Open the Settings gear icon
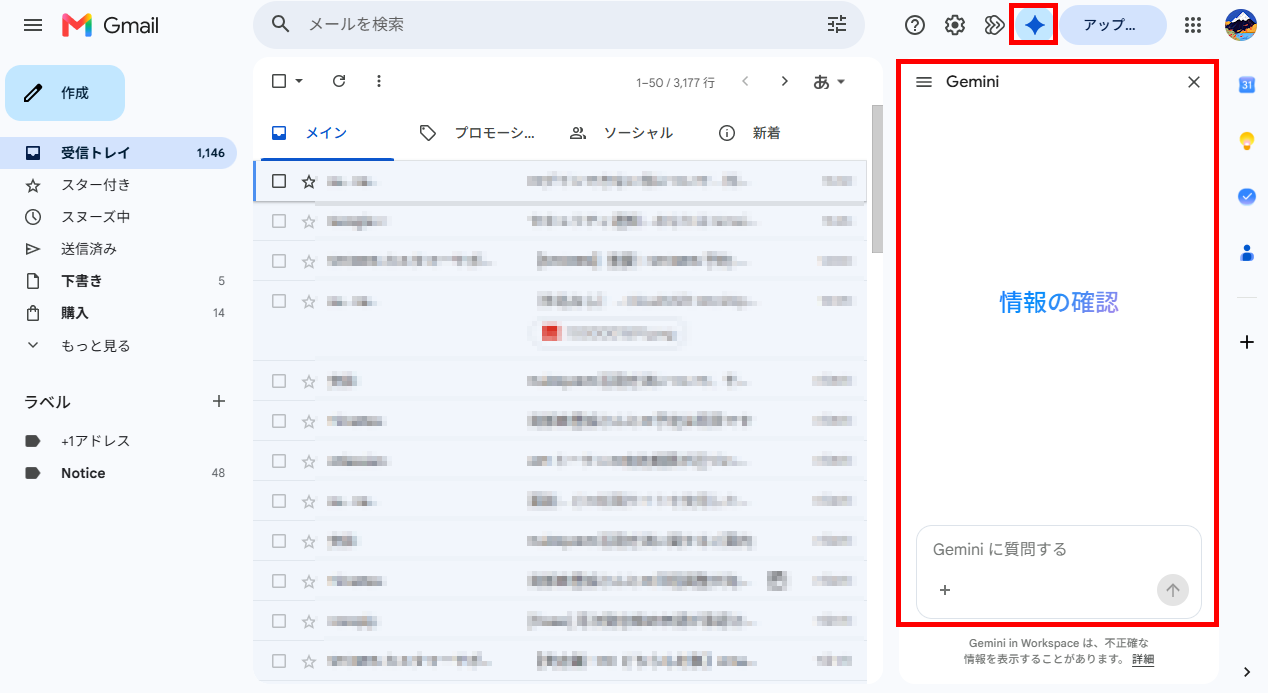Screen dimensions: 1268x693 tap(955, 25)
